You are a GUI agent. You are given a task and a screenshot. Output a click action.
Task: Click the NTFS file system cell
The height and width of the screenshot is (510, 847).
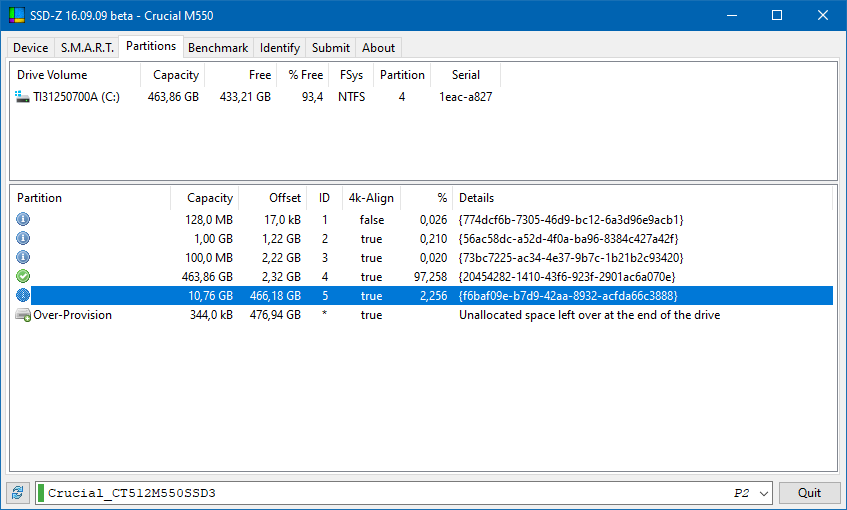coord(352,97)
